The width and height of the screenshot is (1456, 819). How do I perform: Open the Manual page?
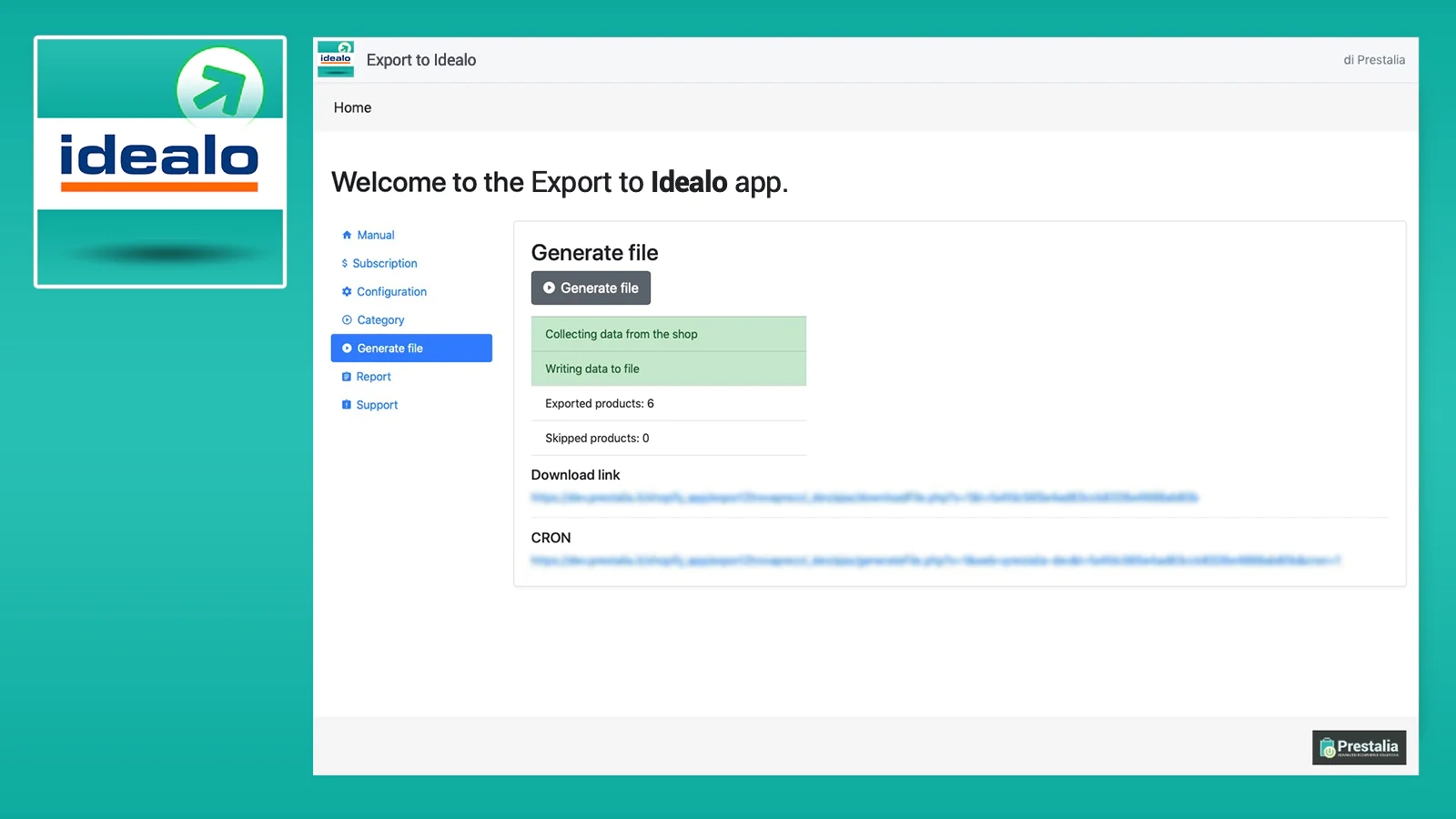pos(376,235)
